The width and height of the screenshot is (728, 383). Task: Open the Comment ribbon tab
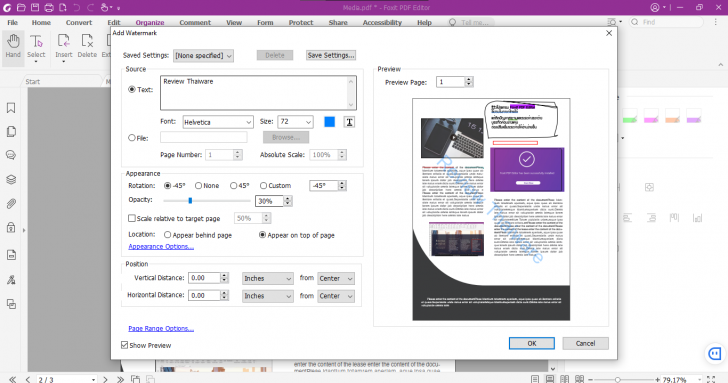click(x=195, y=22)
